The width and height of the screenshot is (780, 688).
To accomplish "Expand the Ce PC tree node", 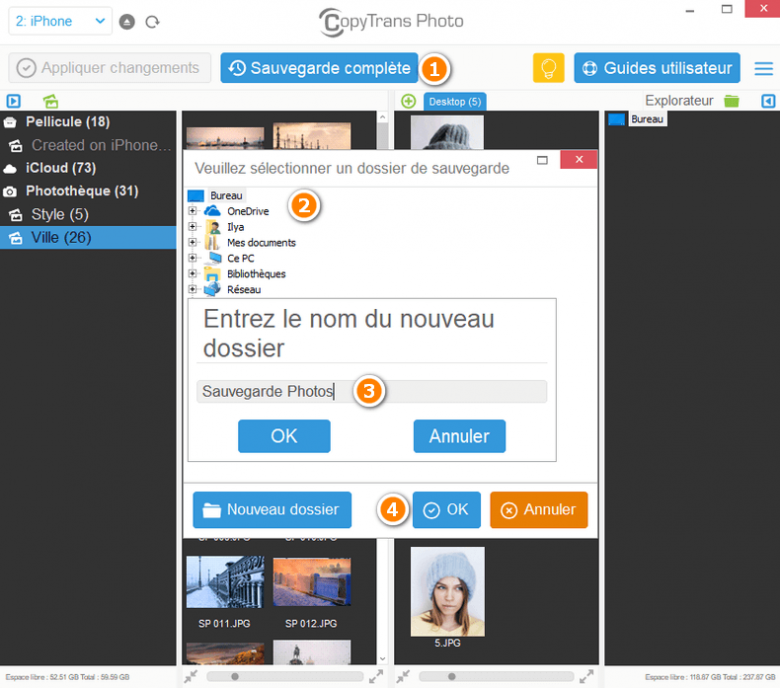I will point(192,258).
